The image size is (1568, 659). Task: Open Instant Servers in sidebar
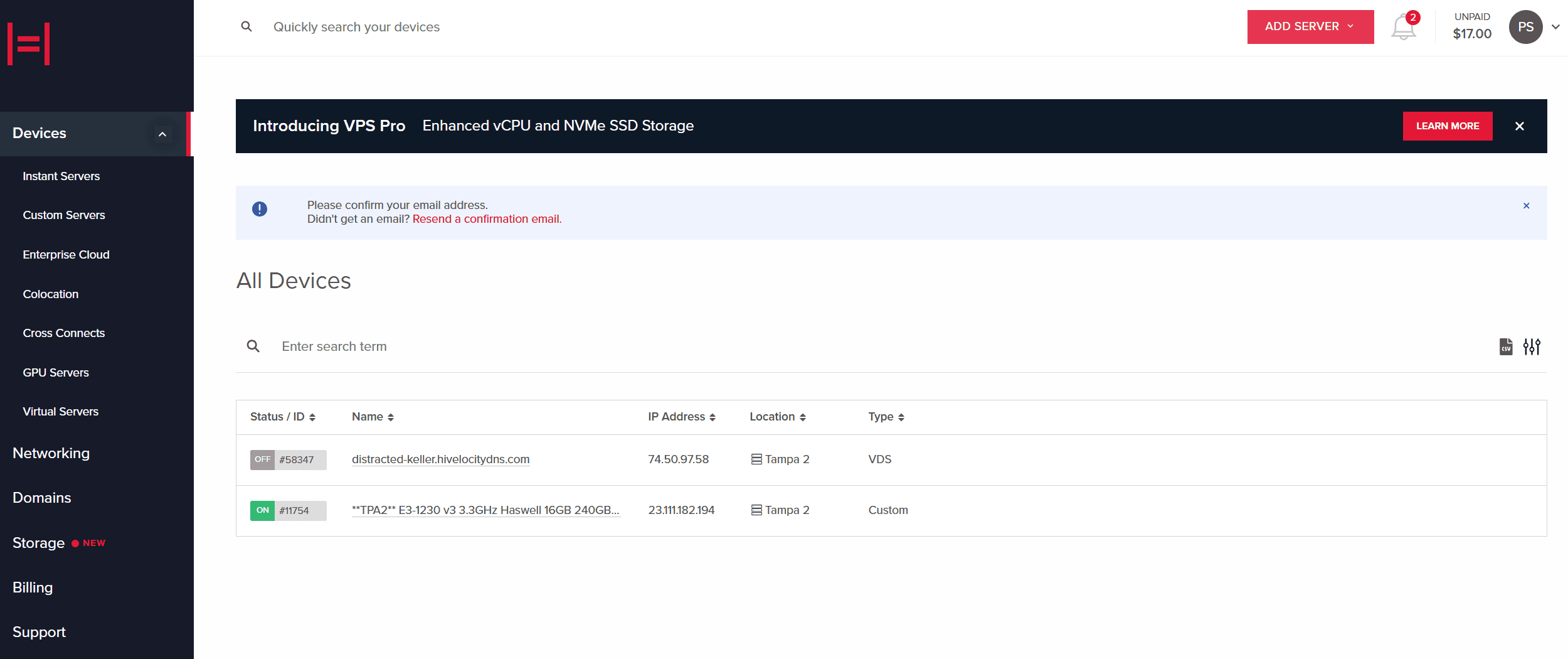tap(61, 176)
